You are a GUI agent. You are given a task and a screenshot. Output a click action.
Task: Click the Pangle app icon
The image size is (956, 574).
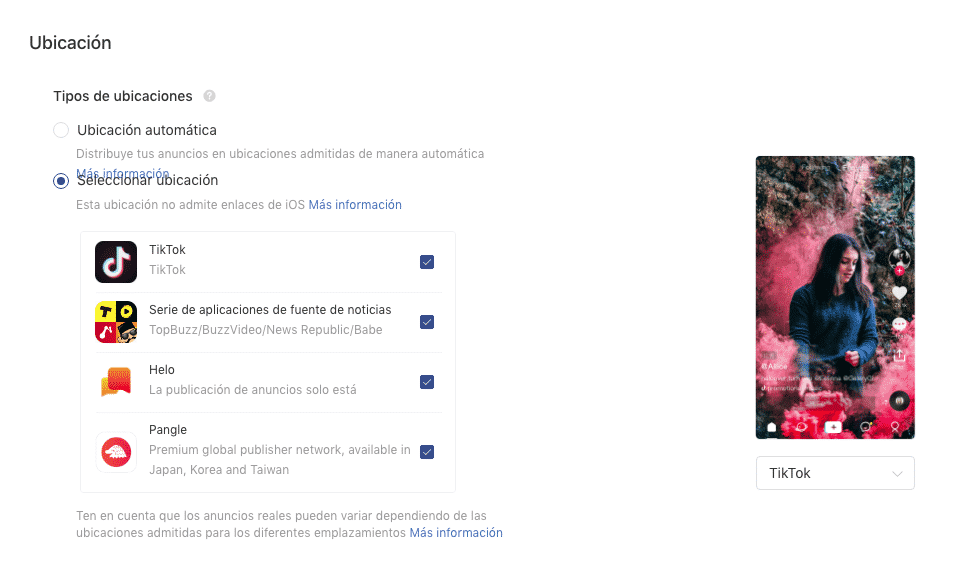pyautogui.click(x=116, y=452)
